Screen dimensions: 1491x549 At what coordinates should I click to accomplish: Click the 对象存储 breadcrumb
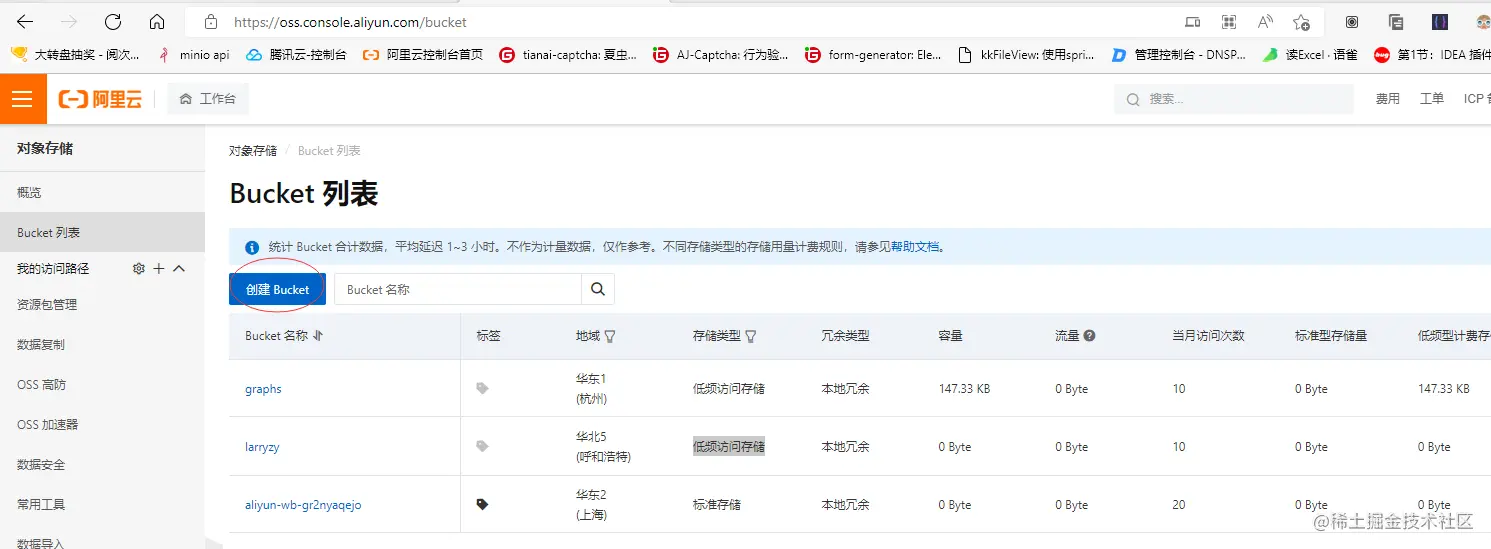point(253,151)
